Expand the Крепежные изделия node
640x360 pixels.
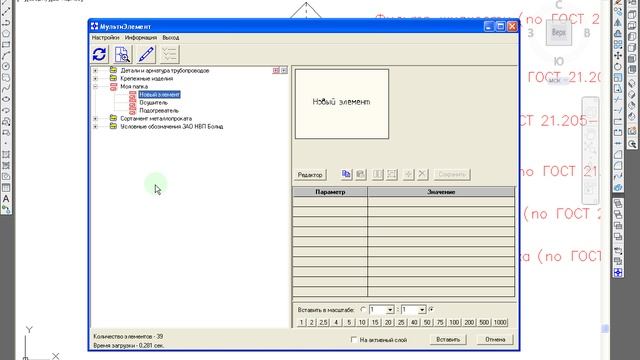point(95,78)
